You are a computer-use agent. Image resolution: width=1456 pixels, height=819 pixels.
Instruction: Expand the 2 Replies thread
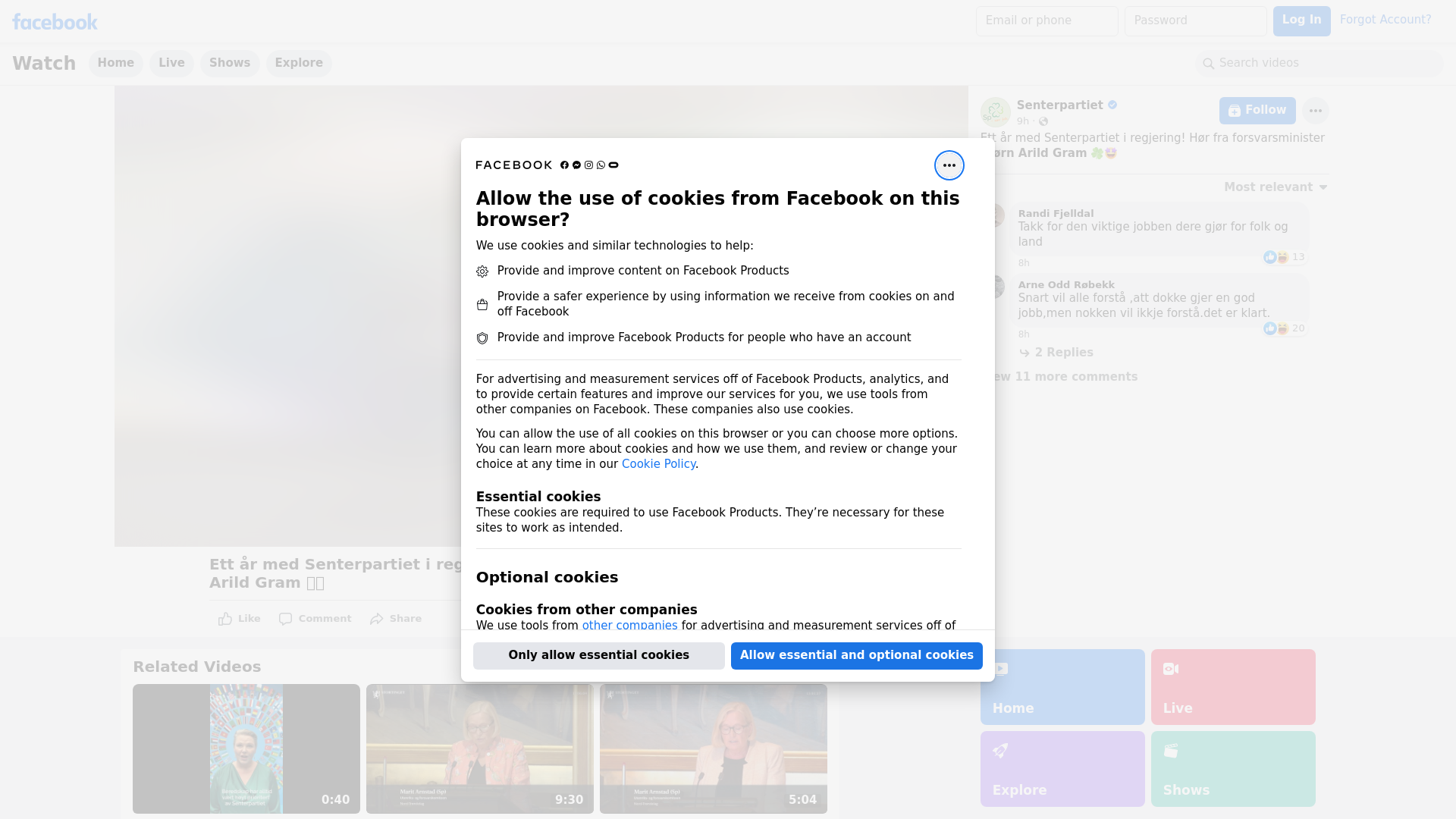pos(1056,353)
